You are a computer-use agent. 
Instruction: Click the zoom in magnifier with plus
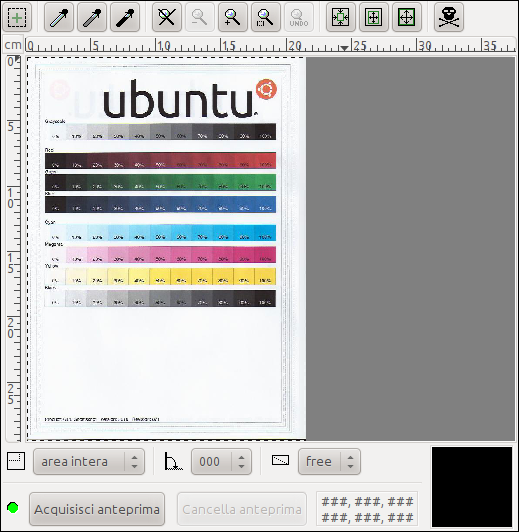(233, 17)
